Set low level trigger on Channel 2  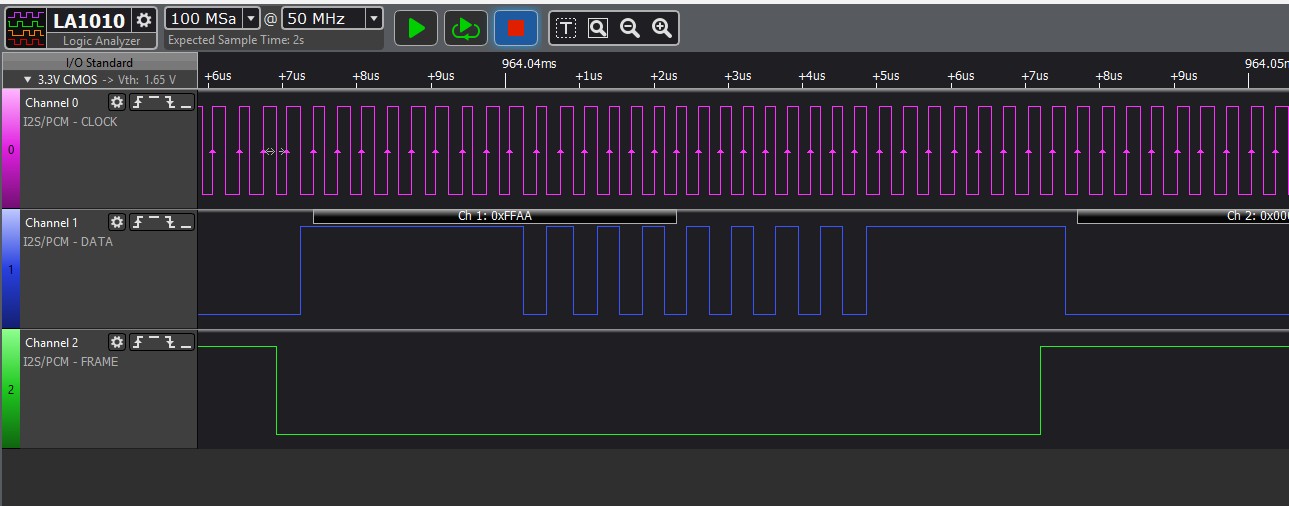(x=185, y=342)
